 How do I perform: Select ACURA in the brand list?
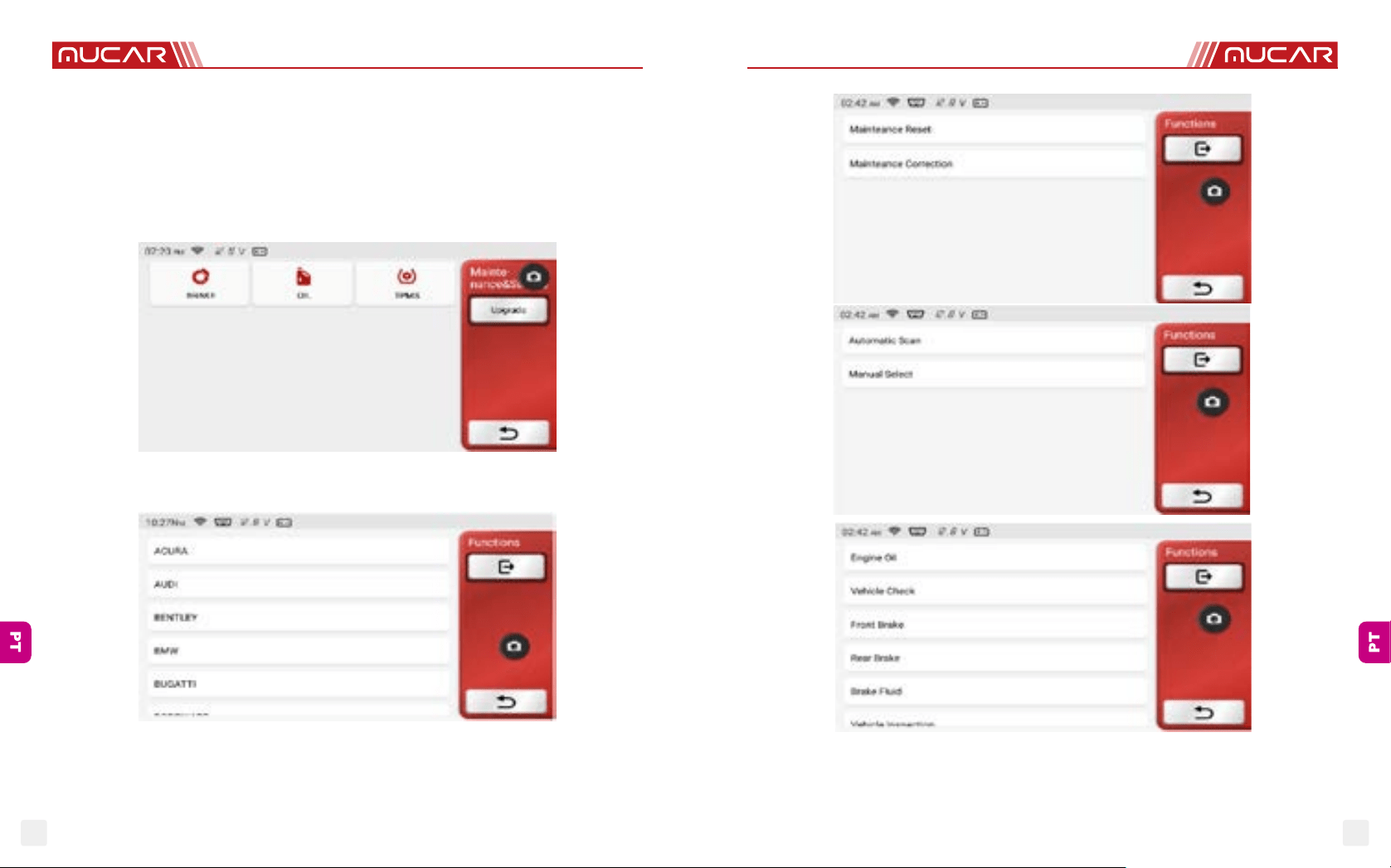coord(299,551)
